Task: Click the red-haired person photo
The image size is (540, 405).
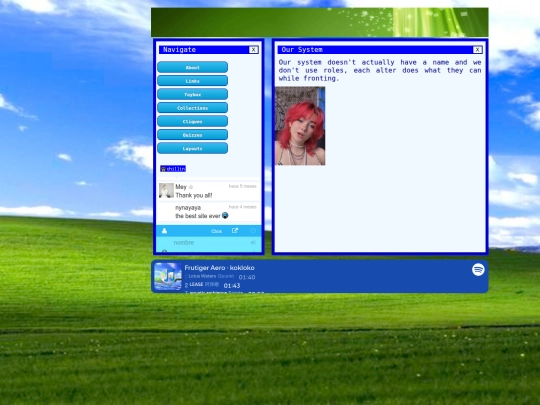Action: point(300,126)
